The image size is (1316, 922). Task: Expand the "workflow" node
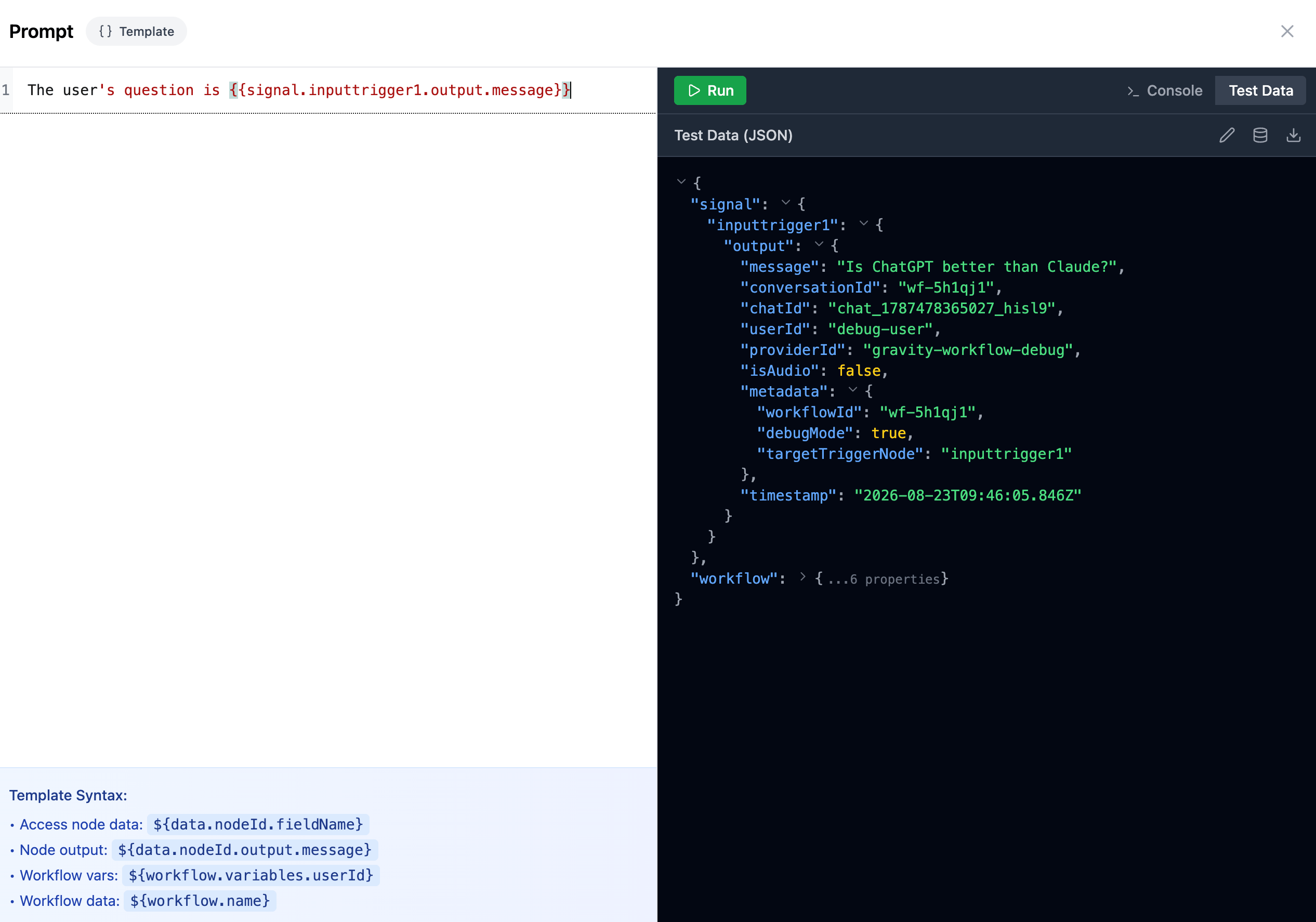[x=802, y=577]
